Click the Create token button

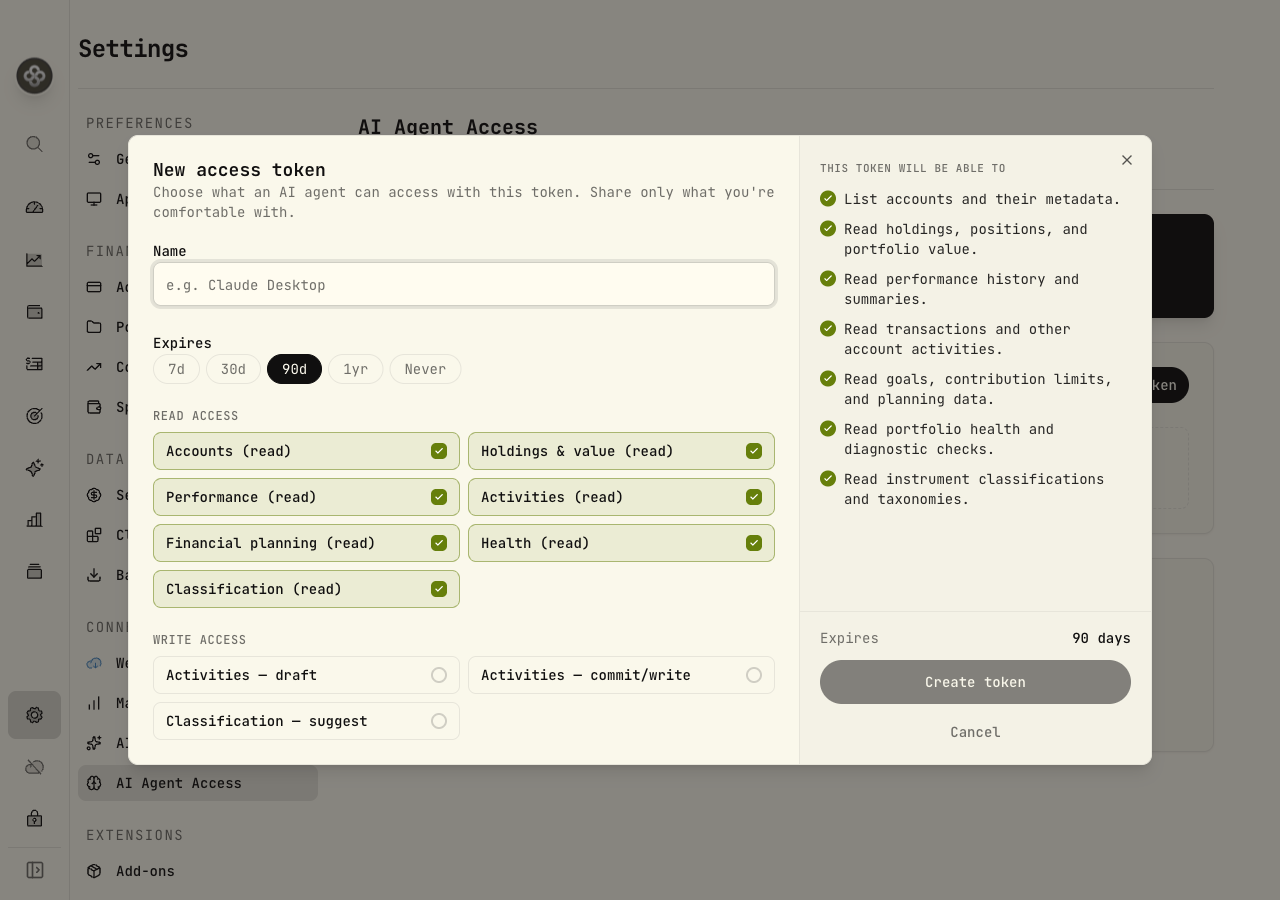click(975, 682)
